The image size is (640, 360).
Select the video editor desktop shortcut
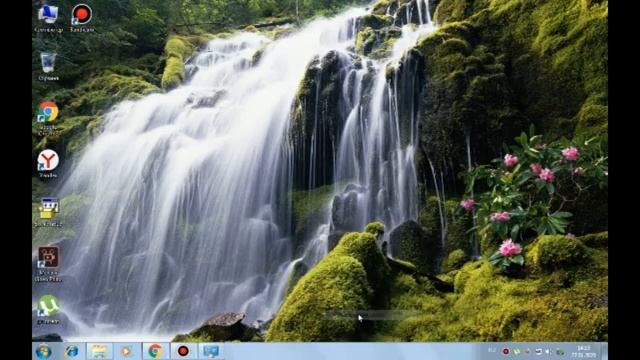[x=48, y=263]
